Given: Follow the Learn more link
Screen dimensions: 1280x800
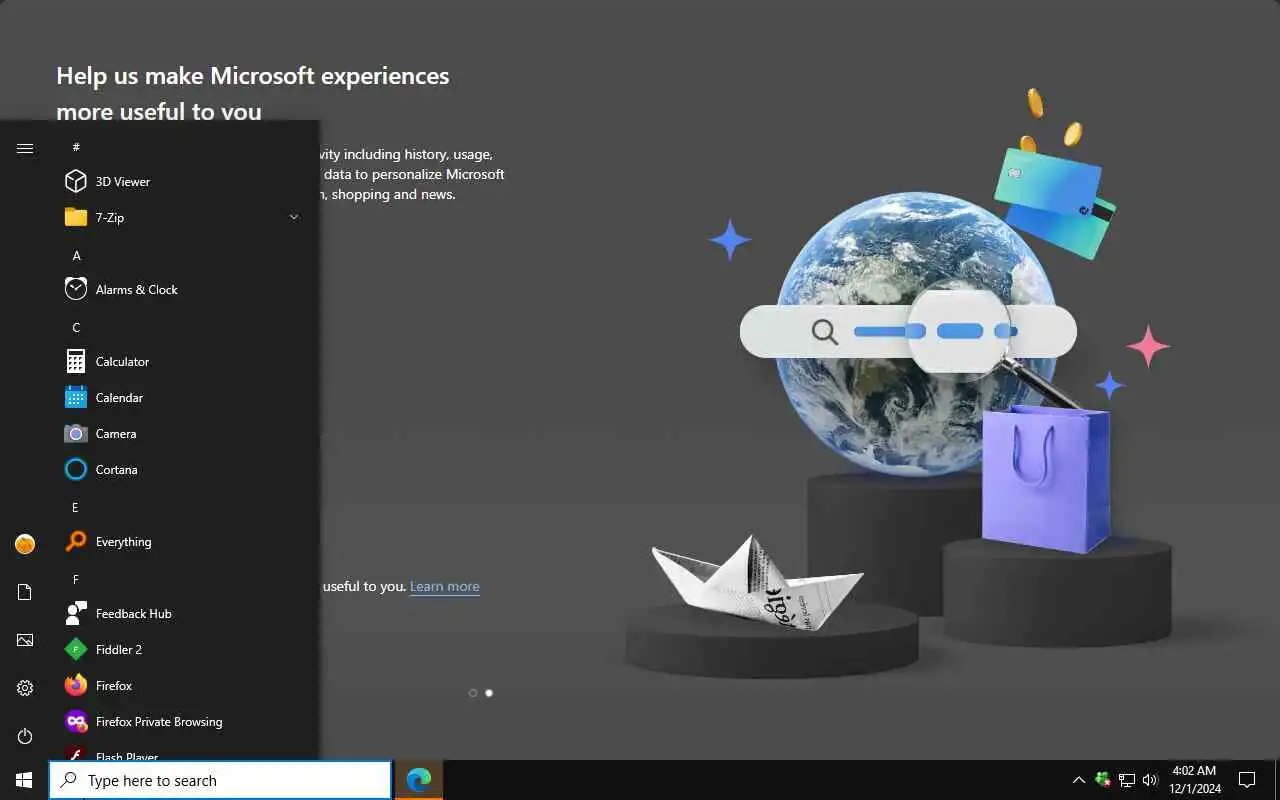Looking at the screenshot, I should coord(444,586).
